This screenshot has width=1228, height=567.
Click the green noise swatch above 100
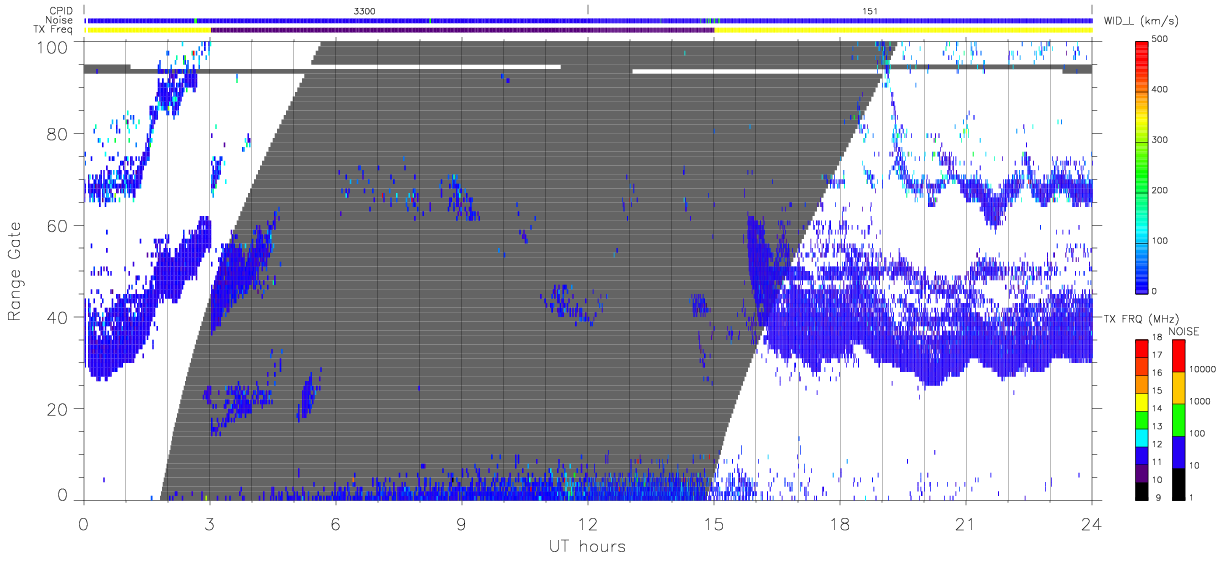(1178, 420)
